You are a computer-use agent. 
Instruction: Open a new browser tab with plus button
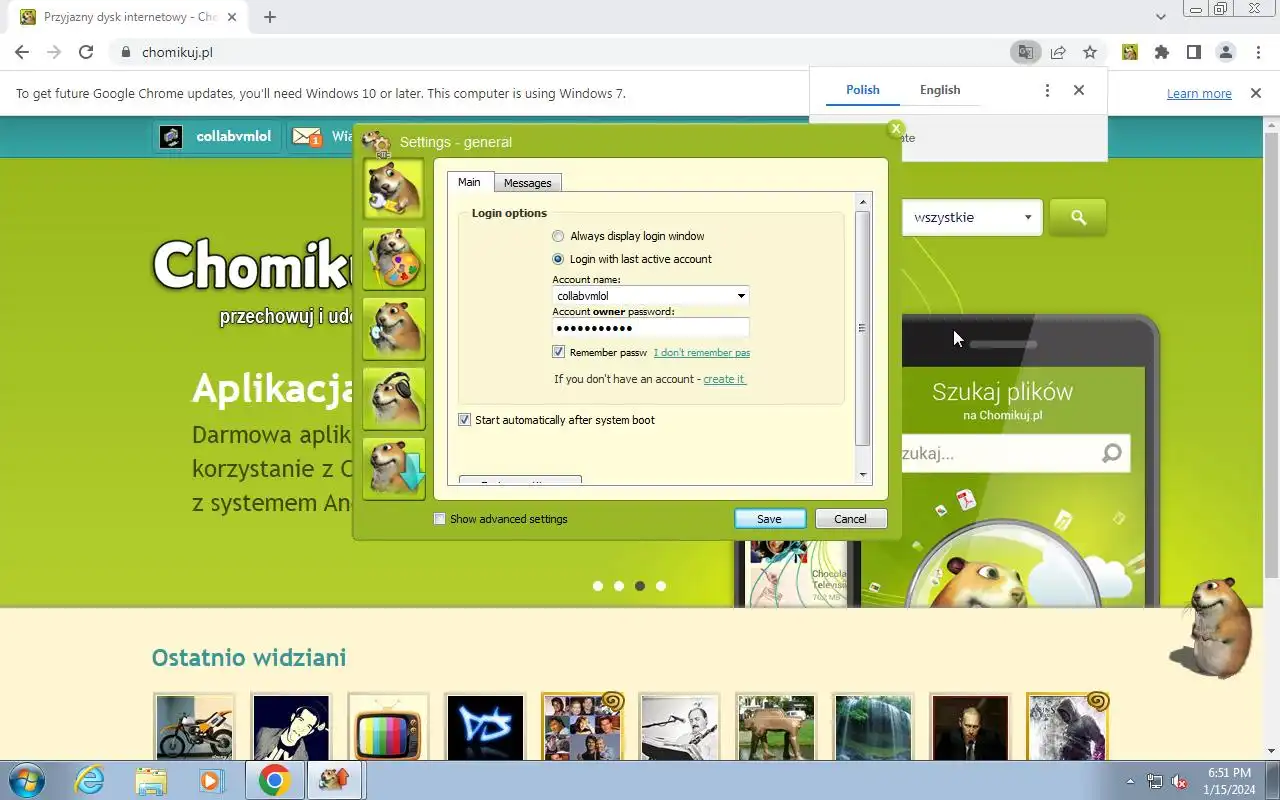point(270,17)
